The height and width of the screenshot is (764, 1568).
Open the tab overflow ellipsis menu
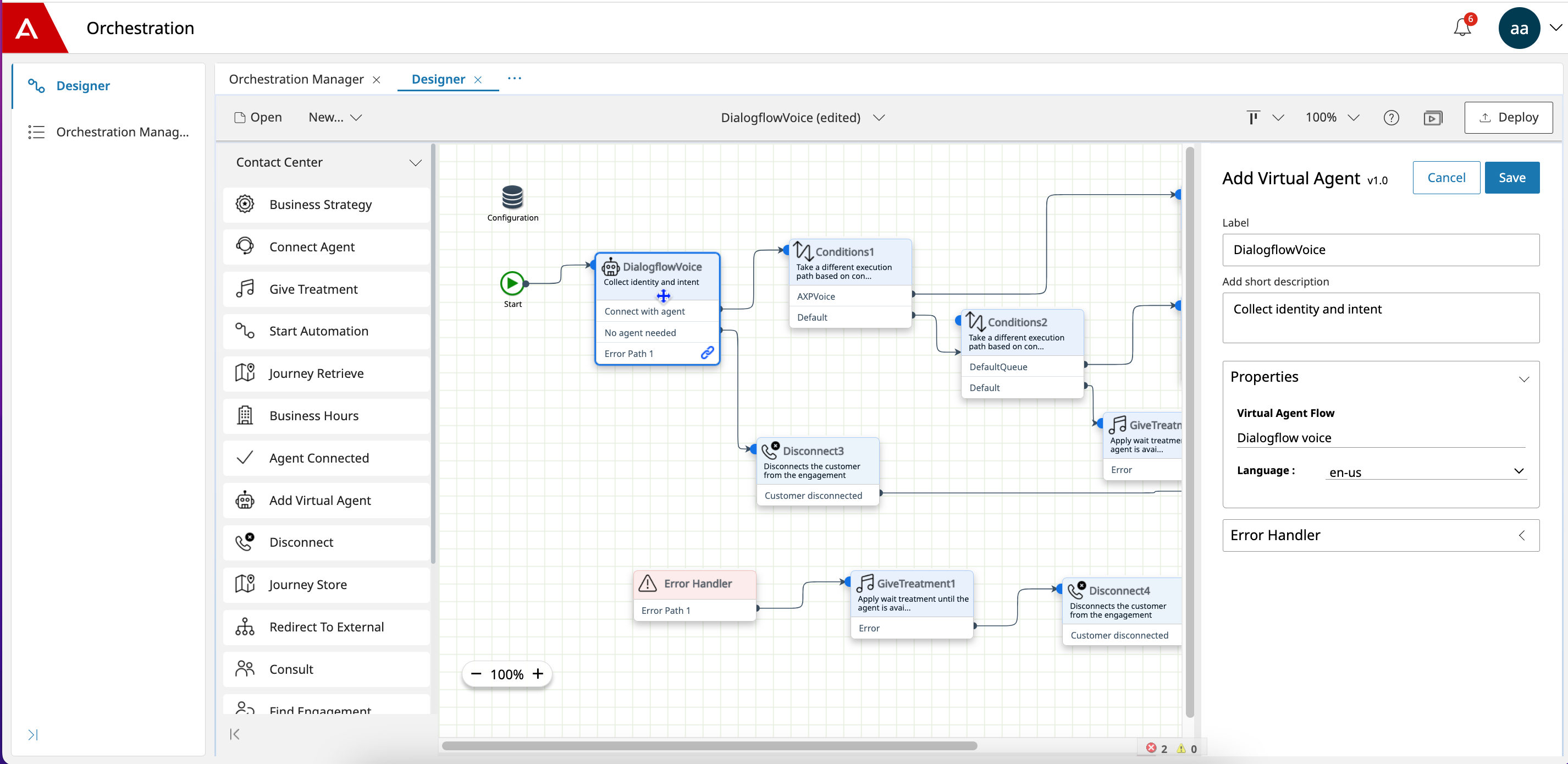point(515,79)
